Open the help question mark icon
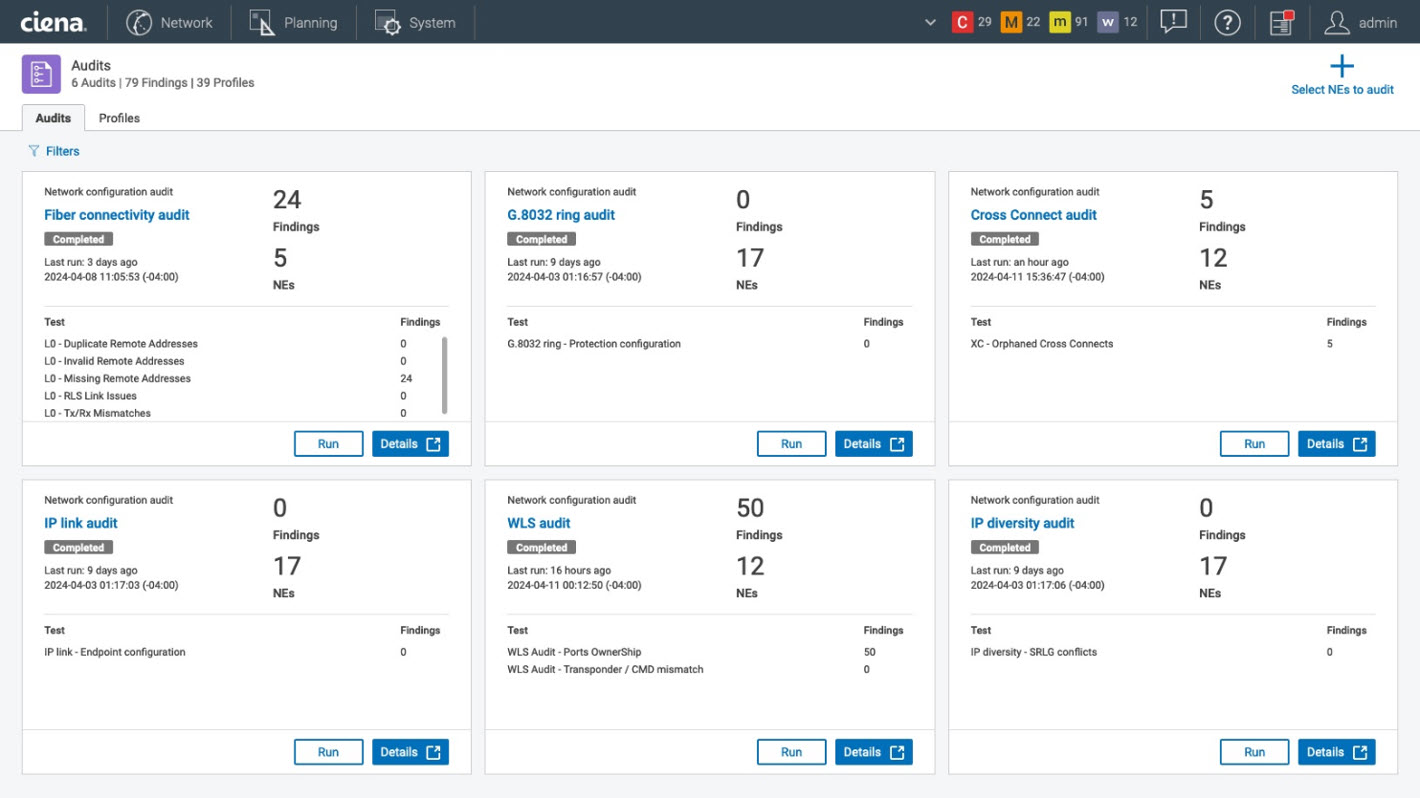This screenshot has height=798, width=1420. point(1227,22)
